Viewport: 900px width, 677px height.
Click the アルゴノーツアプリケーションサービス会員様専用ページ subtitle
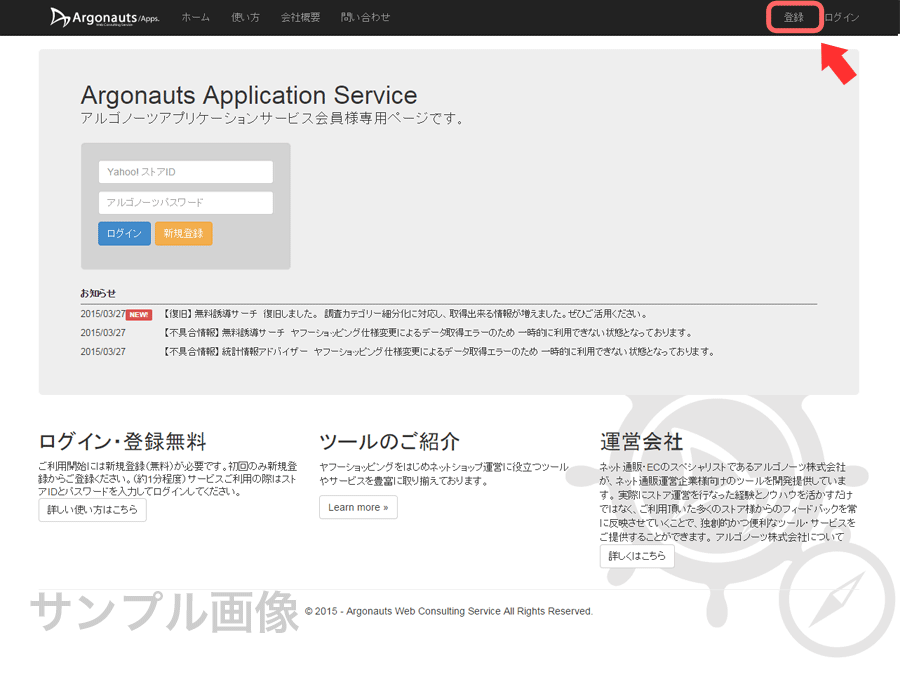click(272, 118)
